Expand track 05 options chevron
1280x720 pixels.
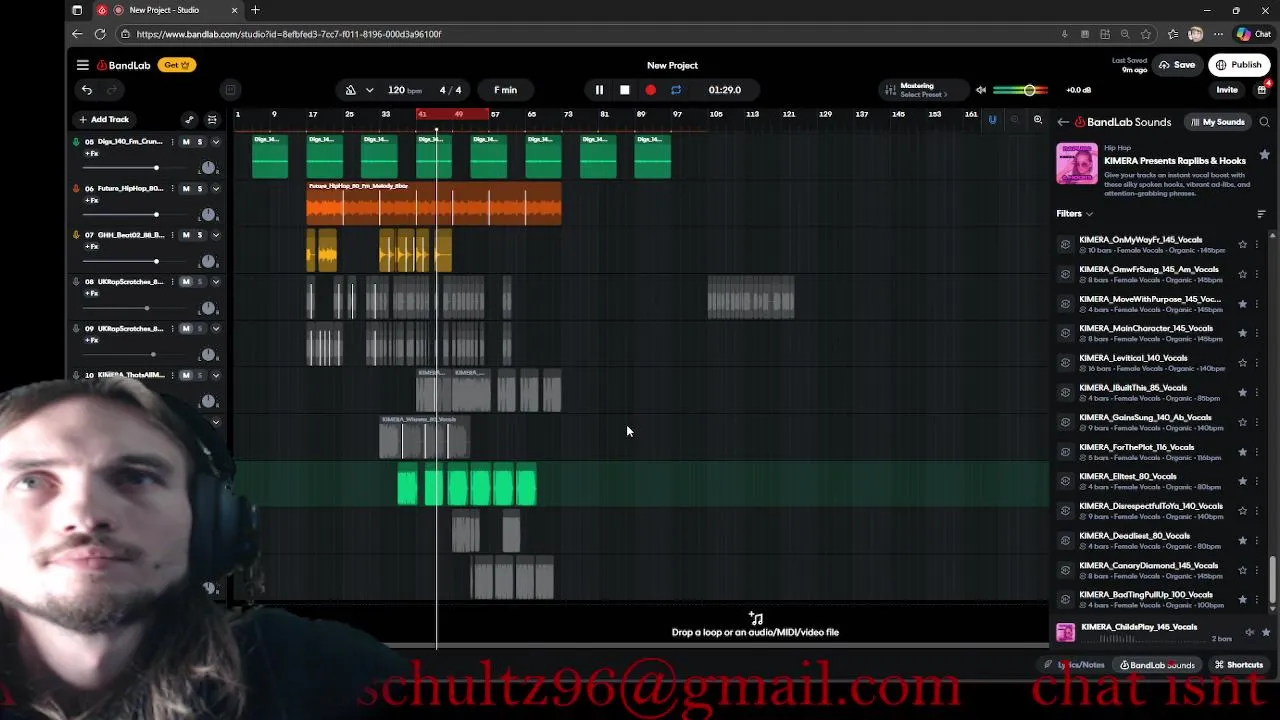click(x=216, y=142)
